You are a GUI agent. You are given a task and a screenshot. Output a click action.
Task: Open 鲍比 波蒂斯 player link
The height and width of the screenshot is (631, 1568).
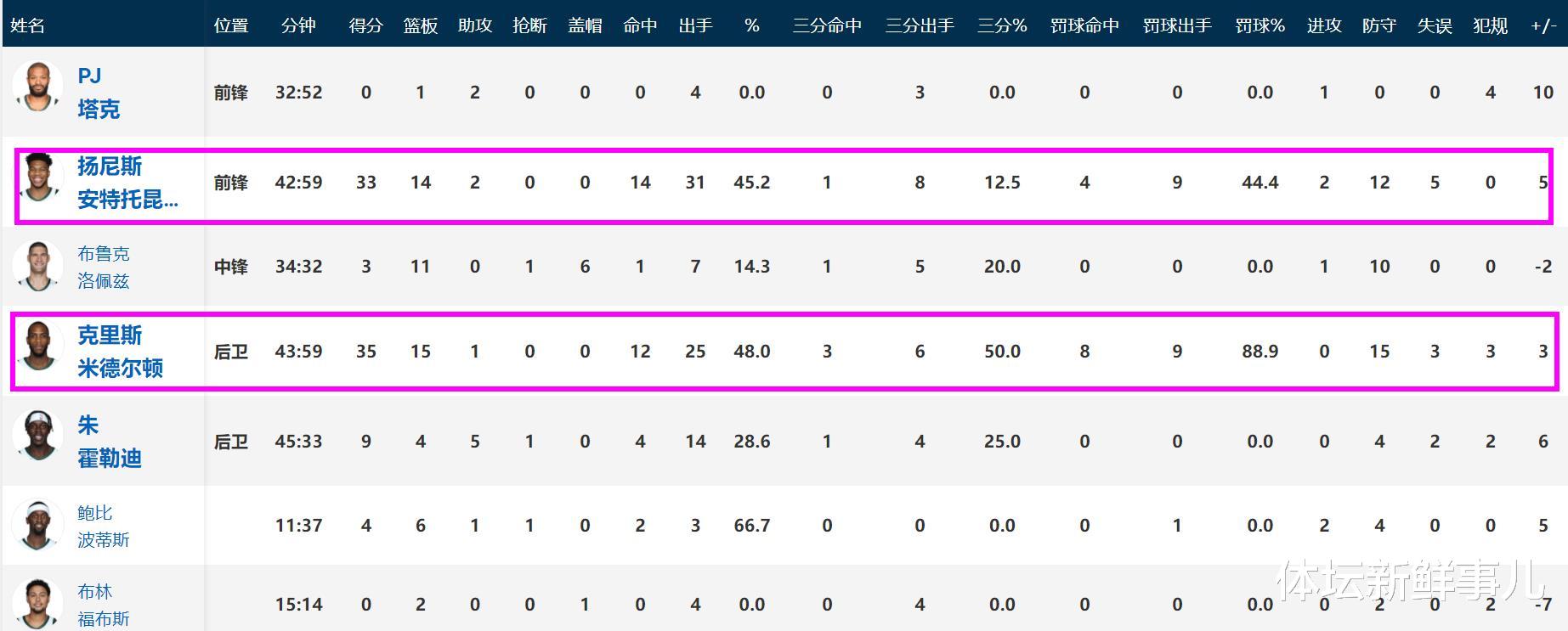(x=103, y=526)
